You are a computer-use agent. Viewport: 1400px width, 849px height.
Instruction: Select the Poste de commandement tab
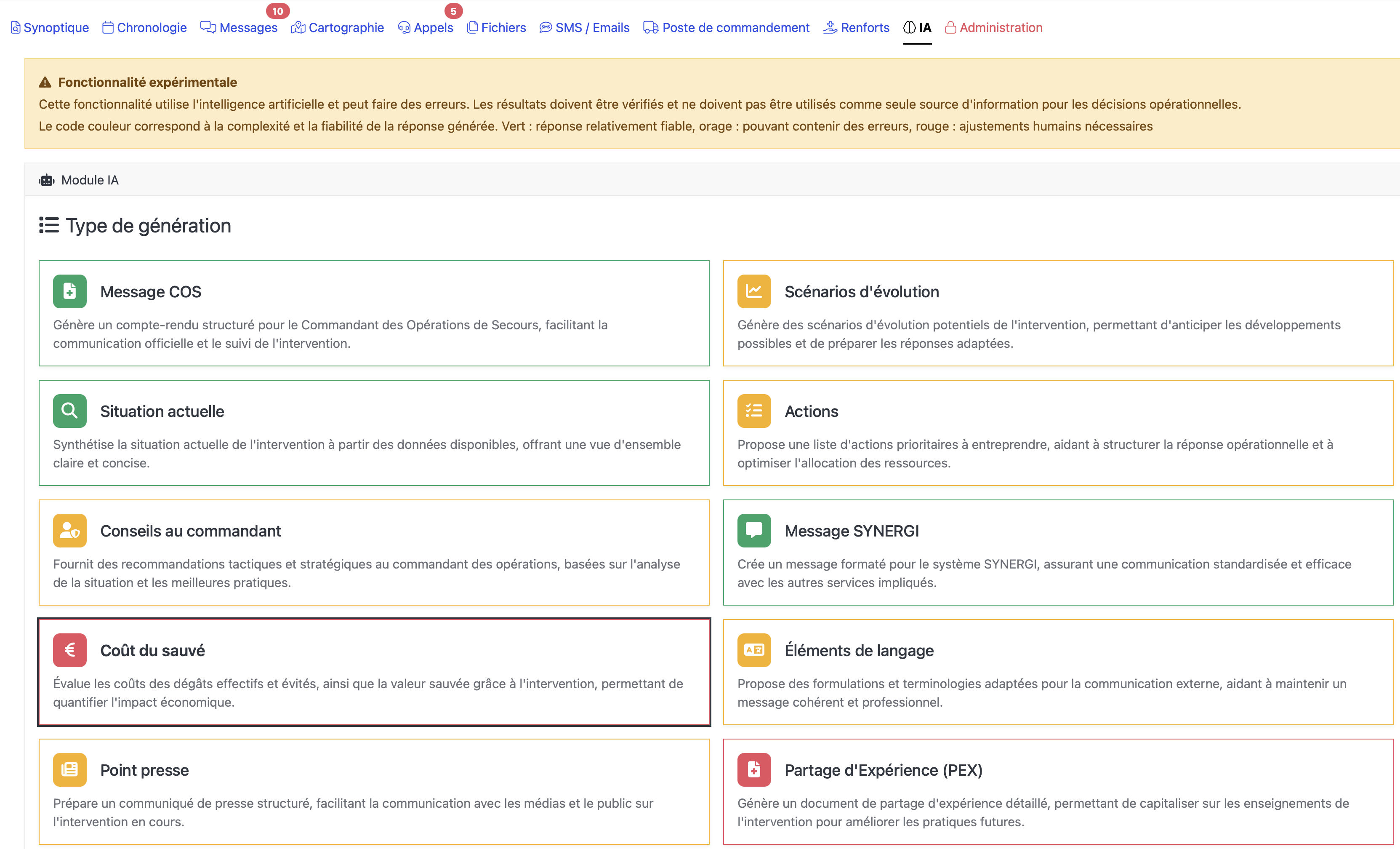click(x=726, y=27)
